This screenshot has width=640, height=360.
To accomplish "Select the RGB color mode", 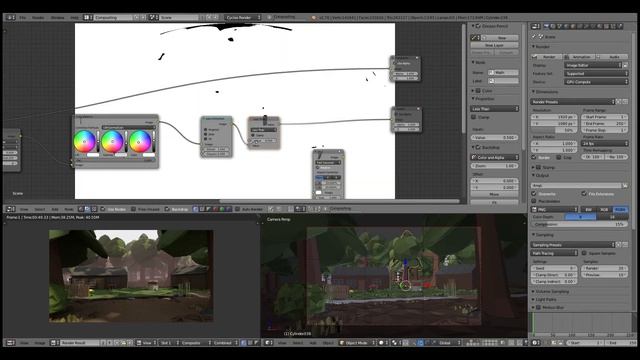I will tap(604, 209).
